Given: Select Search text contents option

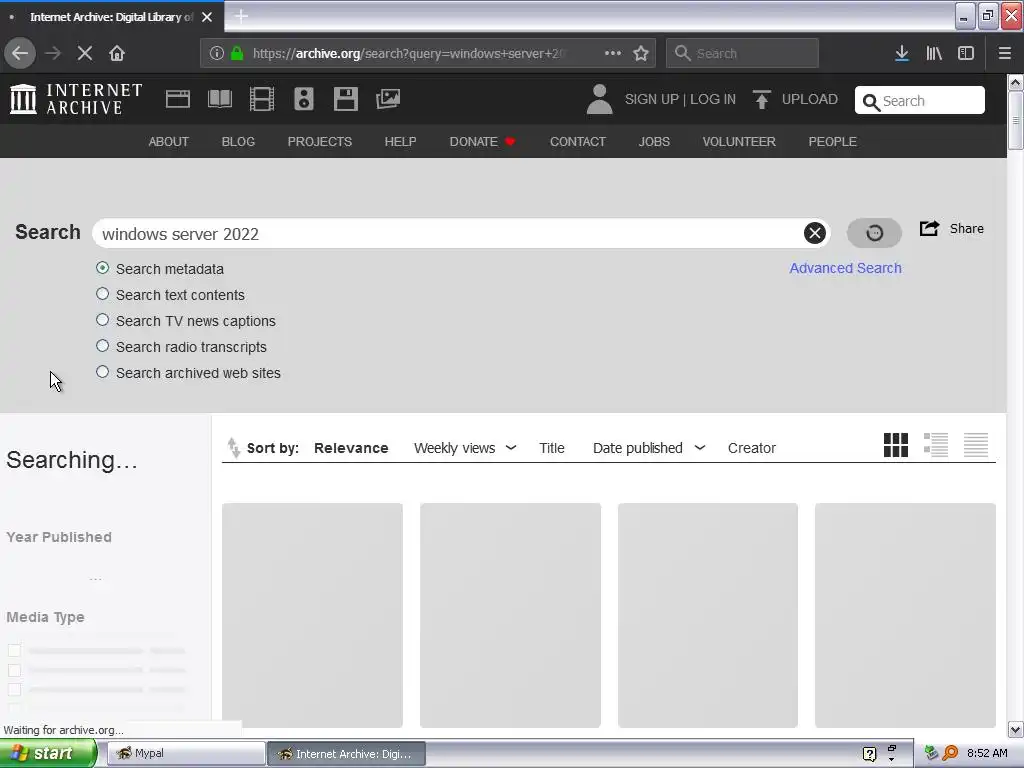Looking at the screenshot, I should point(103,294).
